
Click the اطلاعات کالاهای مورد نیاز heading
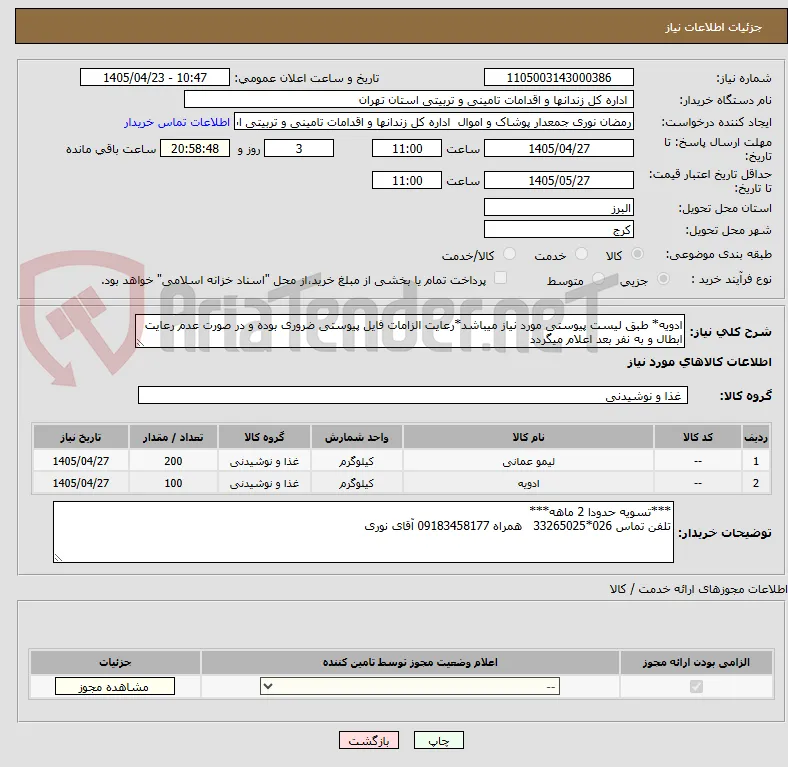tap(699, 362)
